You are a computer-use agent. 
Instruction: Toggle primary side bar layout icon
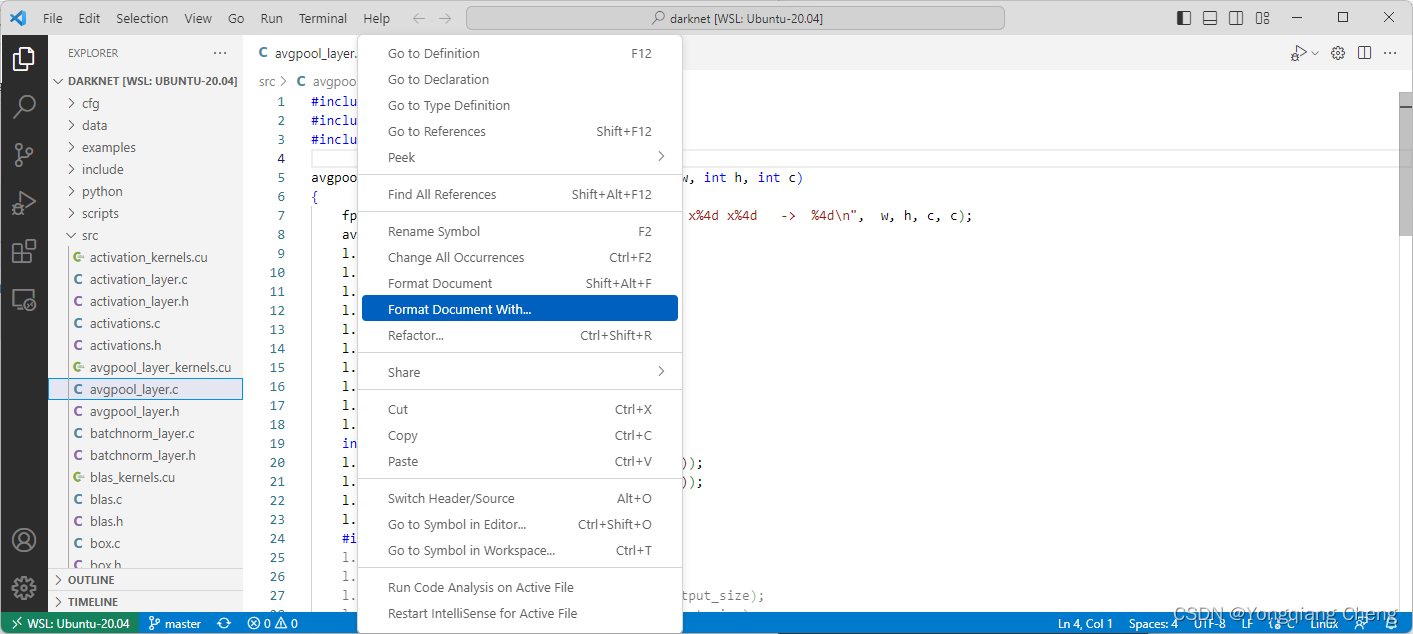[x=1184, y=18]
